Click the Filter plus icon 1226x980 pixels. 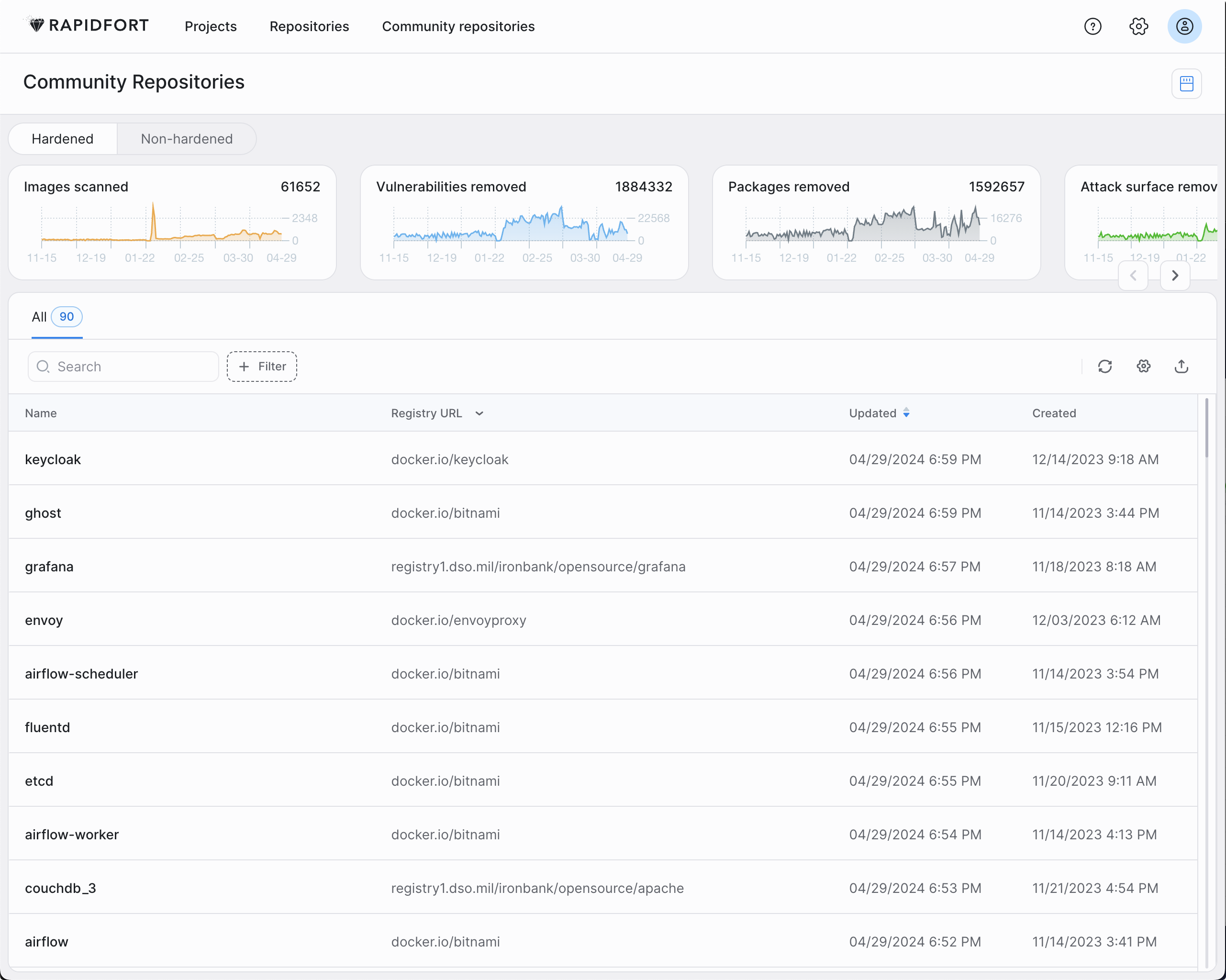244,366
